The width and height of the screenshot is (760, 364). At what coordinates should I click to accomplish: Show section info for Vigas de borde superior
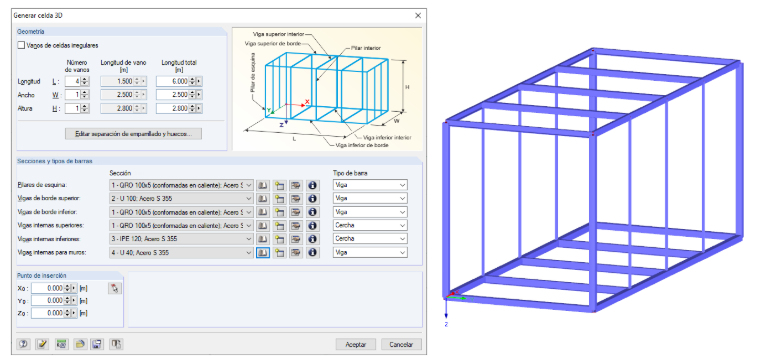pyautogui.click(x=313, y=198)
